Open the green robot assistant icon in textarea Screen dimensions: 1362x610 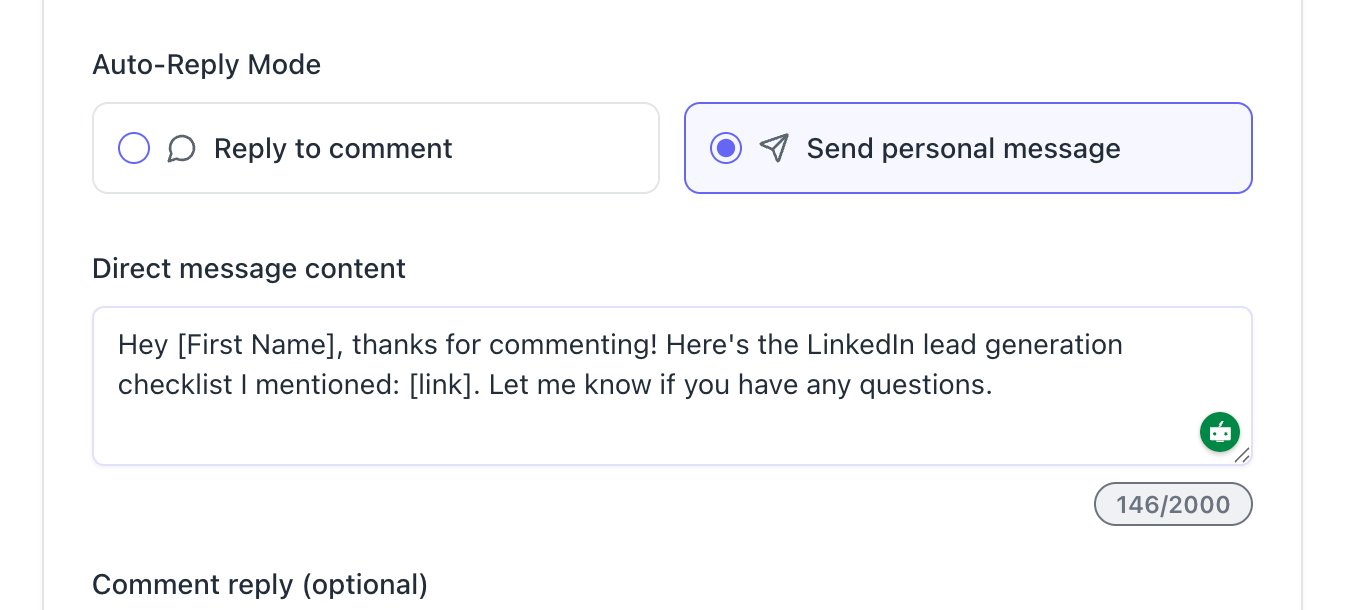[1219, 432]
